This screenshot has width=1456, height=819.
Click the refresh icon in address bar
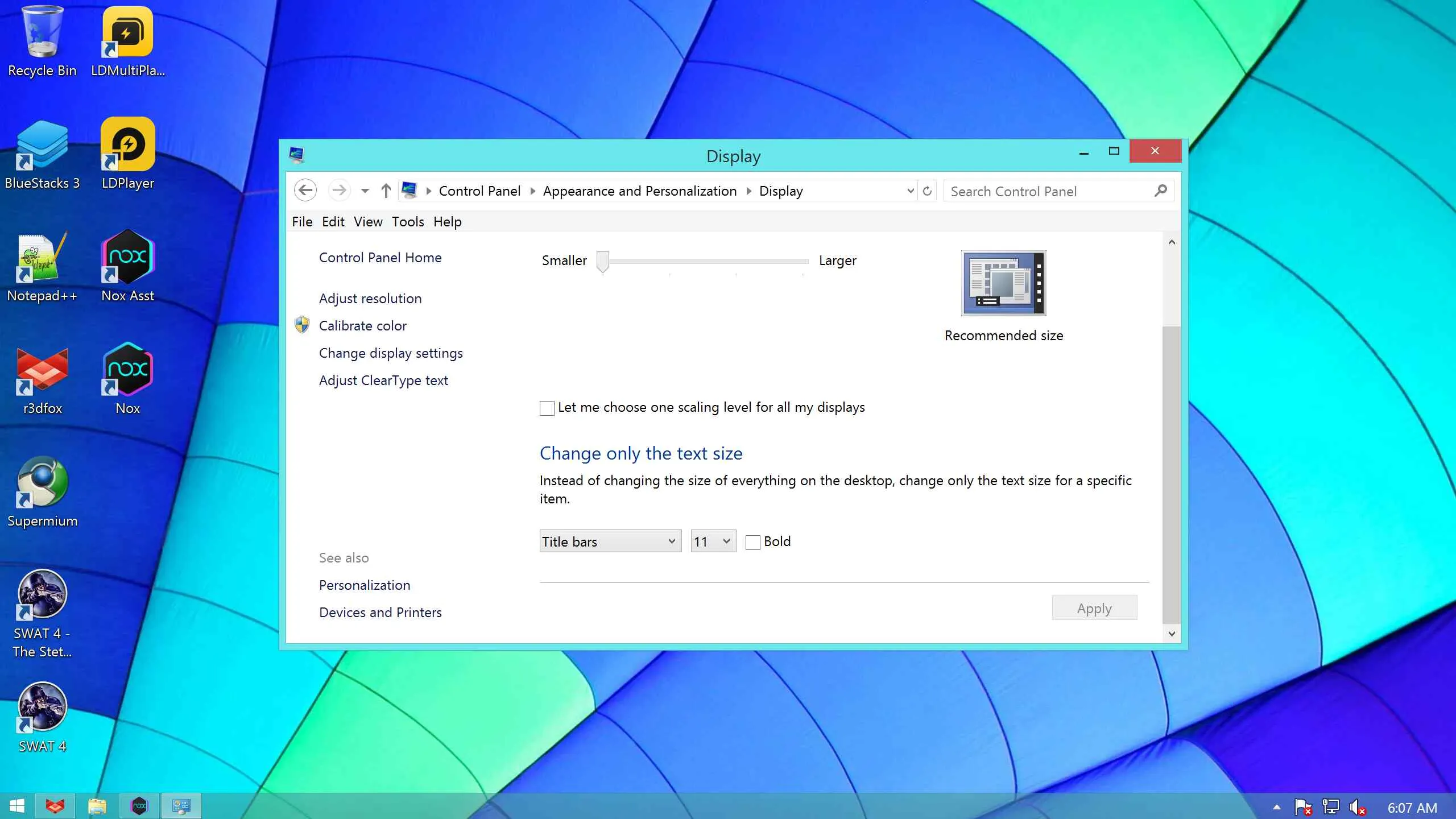click(x=927, y=191)
